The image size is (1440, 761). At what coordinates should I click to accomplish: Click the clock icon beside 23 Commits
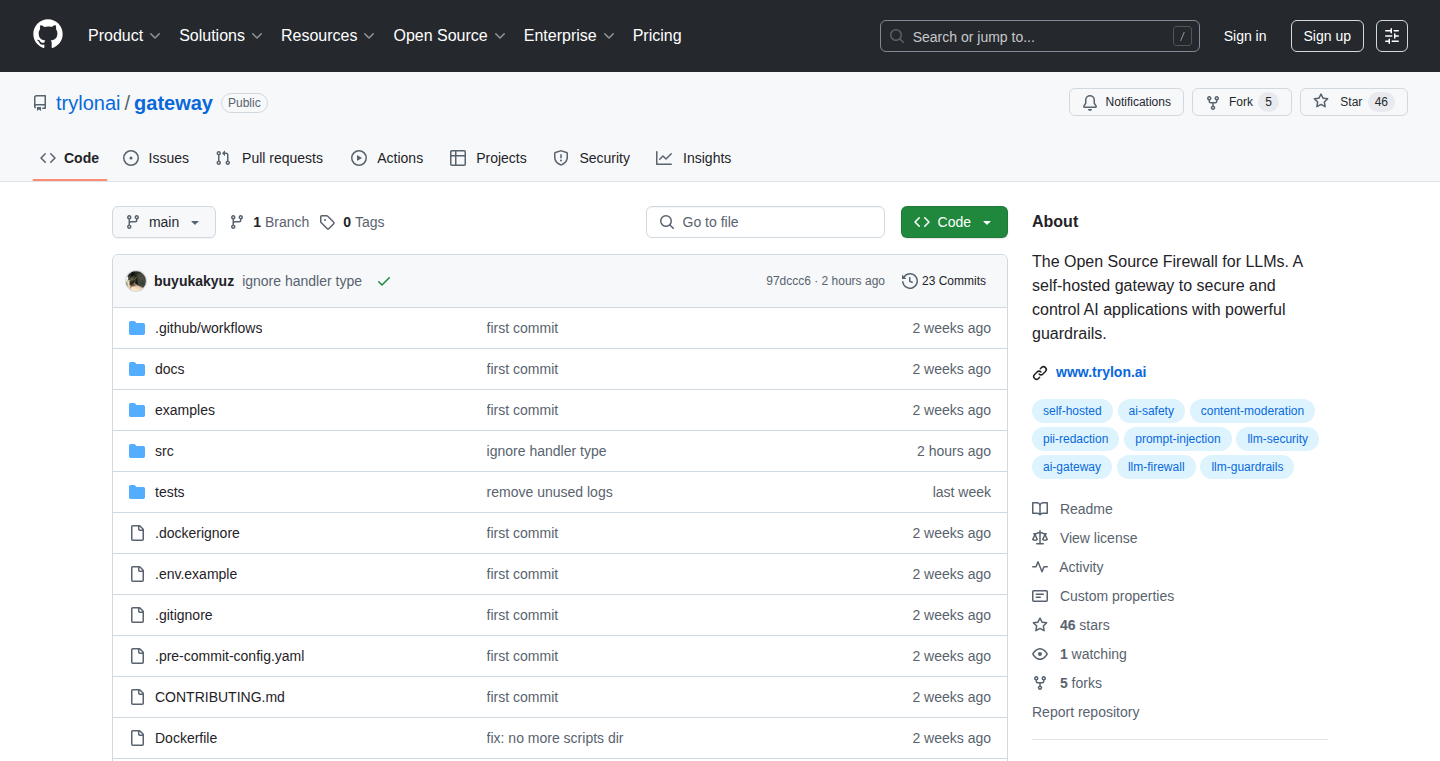pos(909,281)
